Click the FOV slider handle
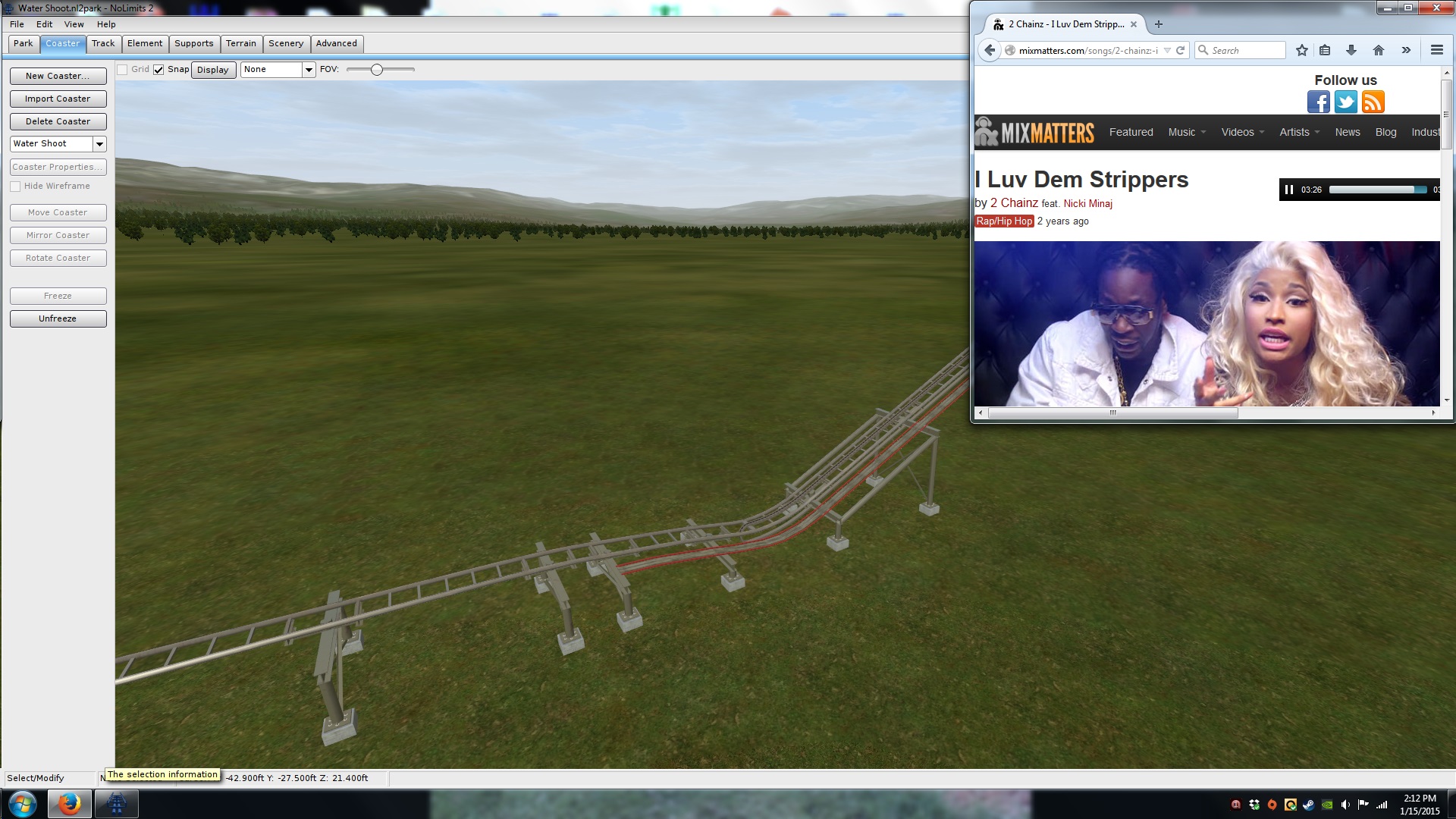This screenshot has height=819, width=1456. (x=377, y=70)
